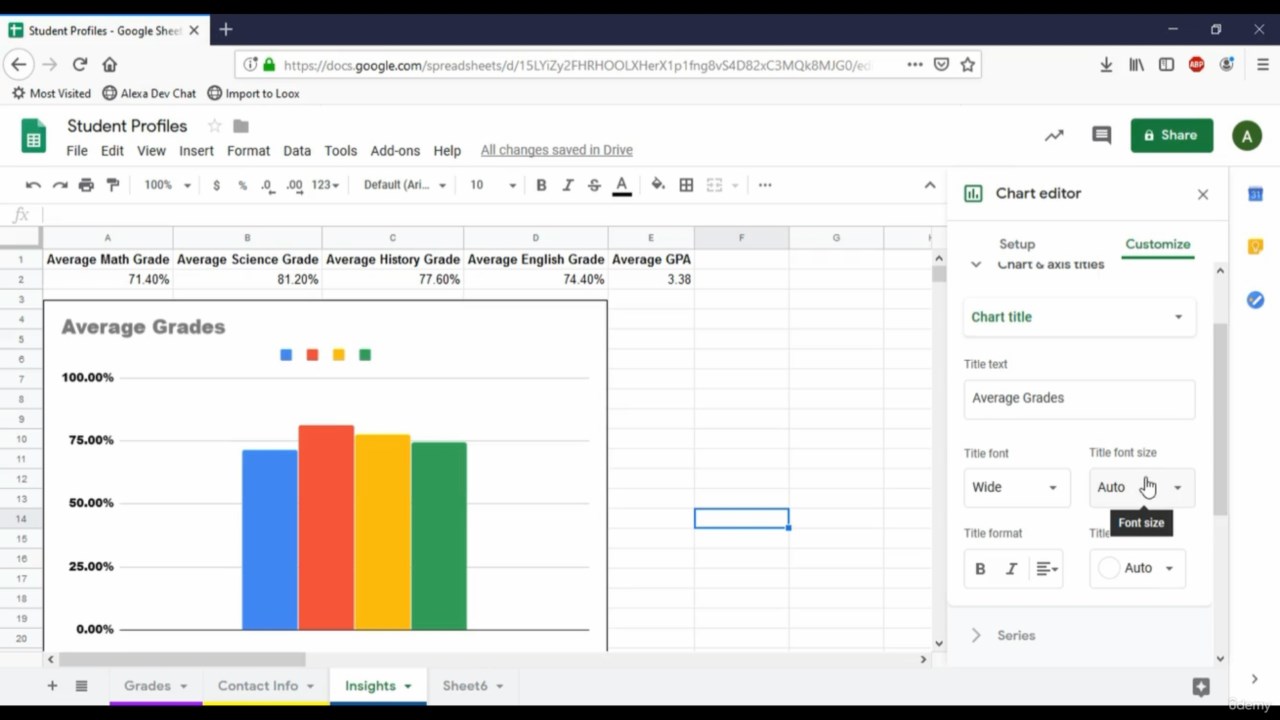Open the toolbar text color picker

pos(622,185)
